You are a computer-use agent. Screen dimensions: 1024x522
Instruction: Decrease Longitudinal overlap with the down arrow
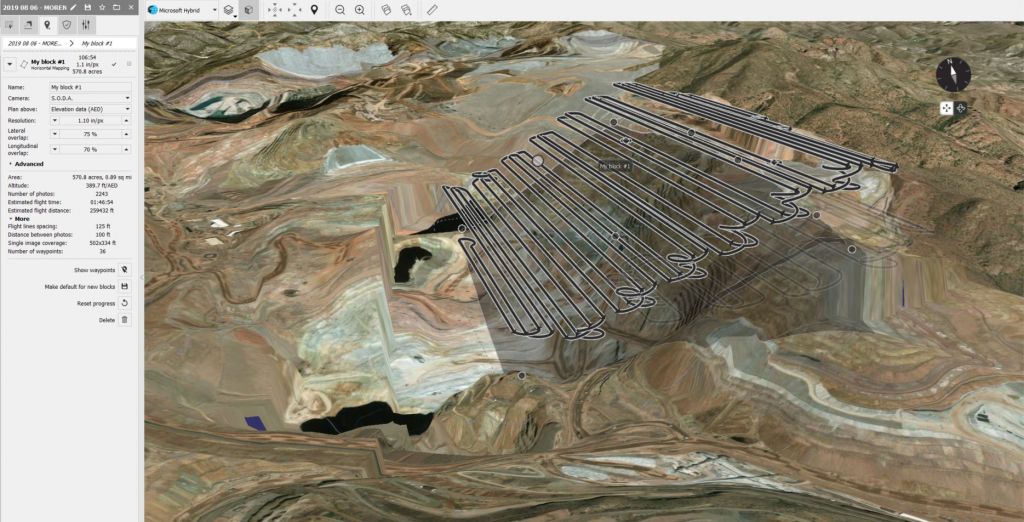(x=54, y=150)
